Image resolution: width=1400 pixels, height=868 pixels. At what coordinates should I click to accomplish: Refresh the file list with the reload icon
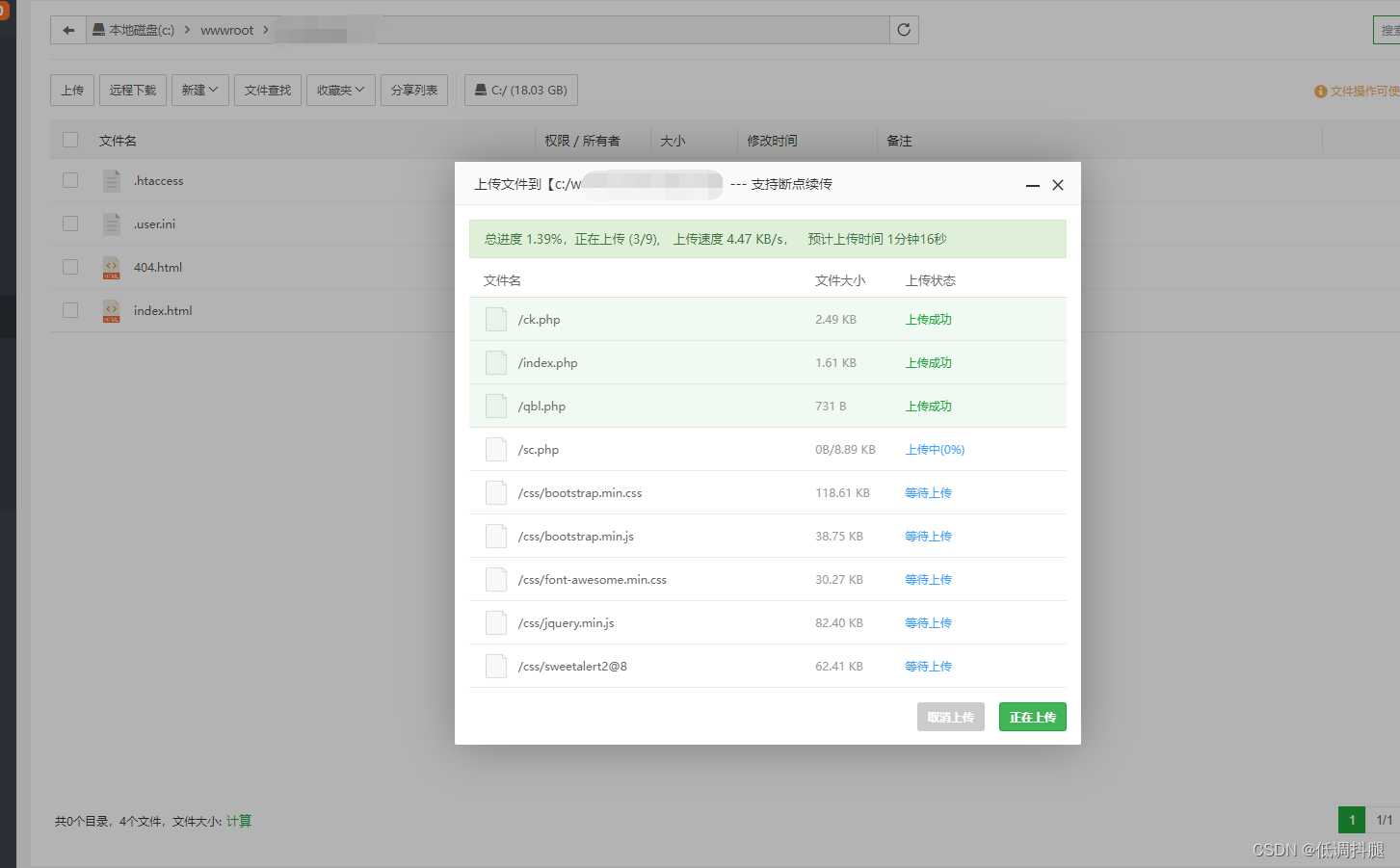pyautogui.click(x=904, y=30)
